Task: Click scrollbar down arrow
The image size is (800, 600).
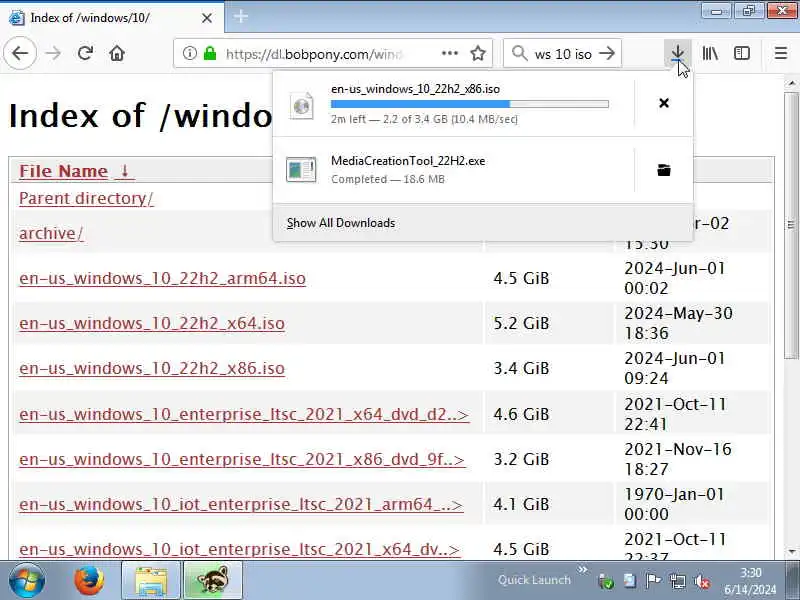Action: (791, 552)
